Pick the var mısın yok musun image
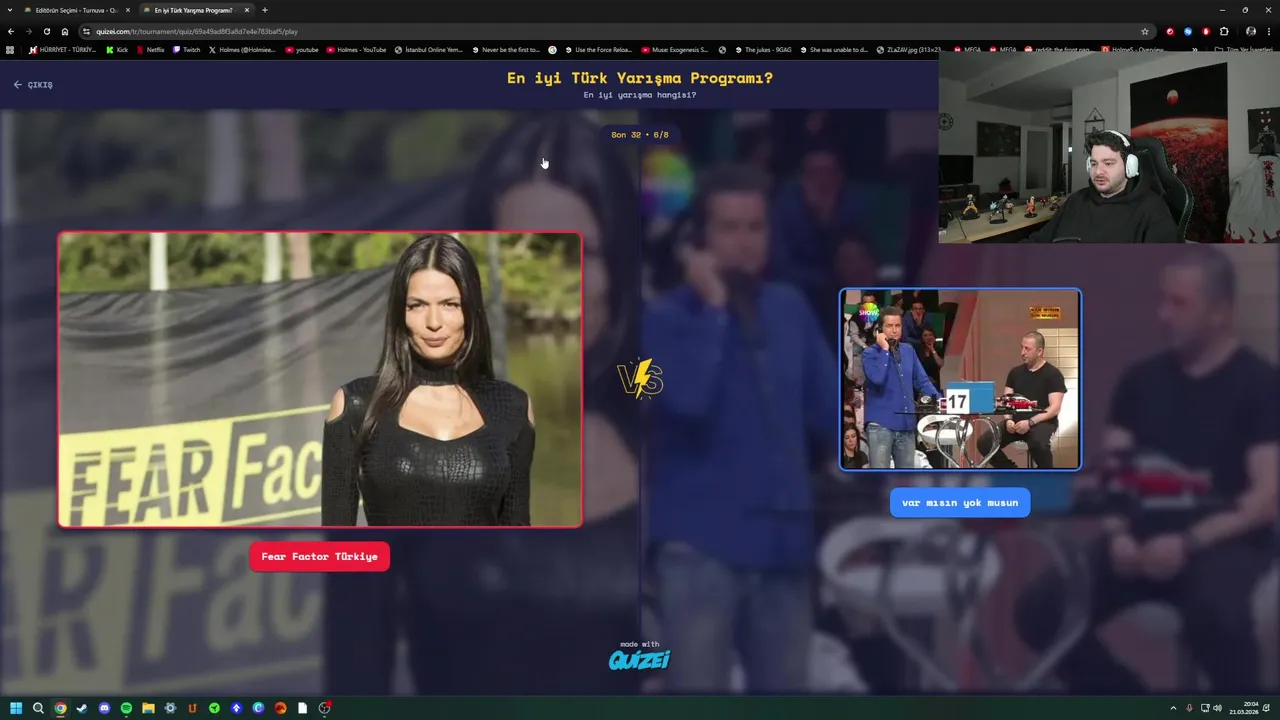Screen dimensions: 1280x720 (x=960, y=379)
